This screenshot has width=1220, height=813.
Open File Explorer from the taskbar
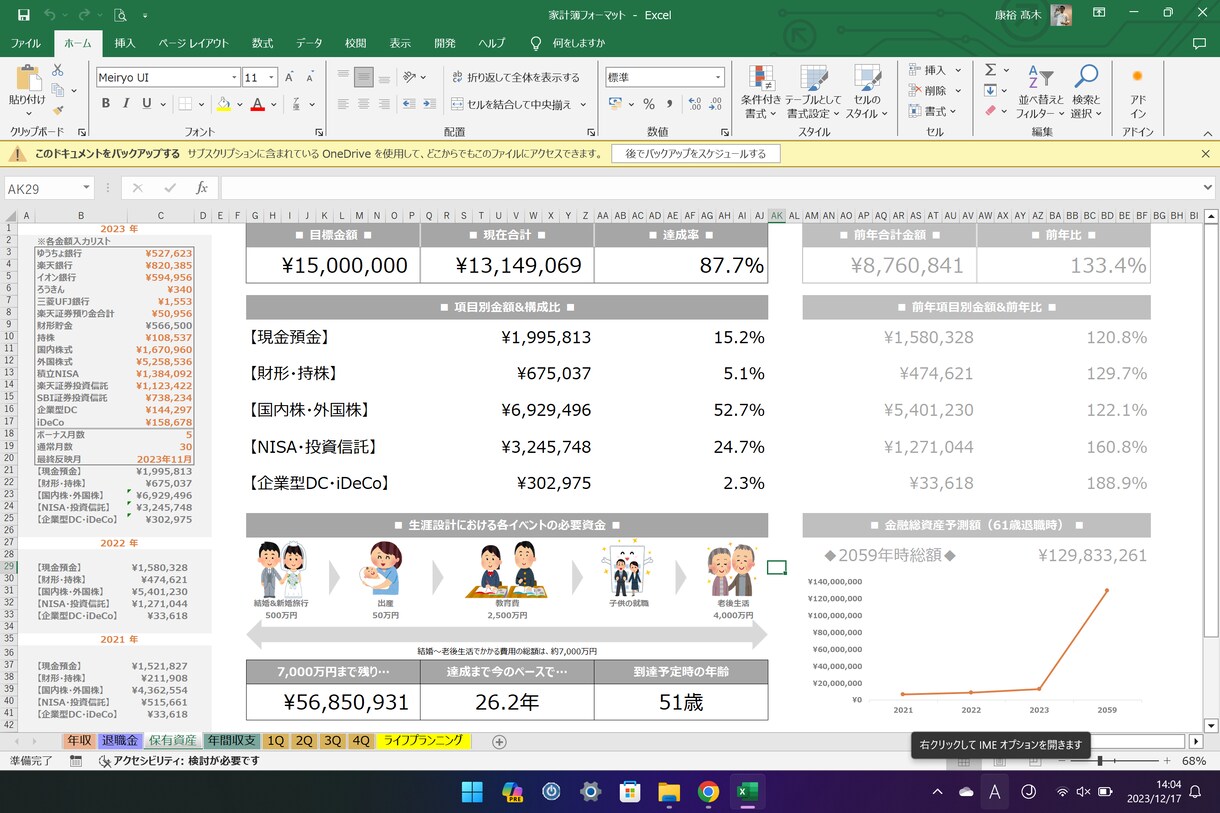(x=669, y=792)
